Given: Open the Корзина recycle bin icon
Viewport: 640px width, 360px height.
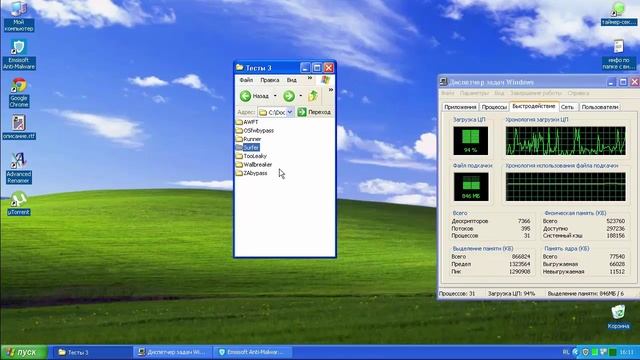Looking at the screenshot, I should click(x=618, y=317).
